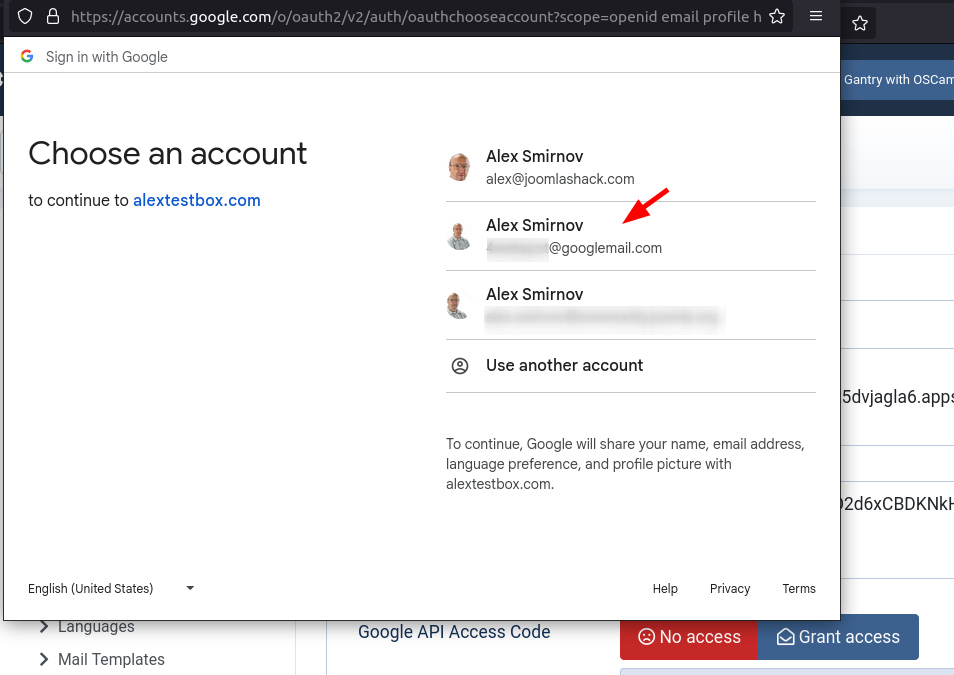The width and height of the screenshot is (954, 675).
Task: Open the English (United States) language dropdown
Action: click(x=111, y=589)
